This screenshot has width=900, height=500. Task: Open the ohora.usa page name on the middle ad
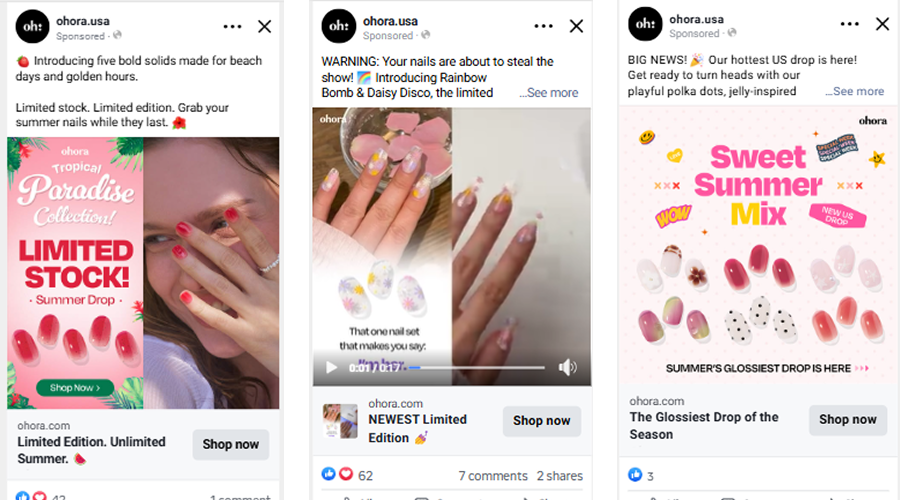tap(390, 19)
